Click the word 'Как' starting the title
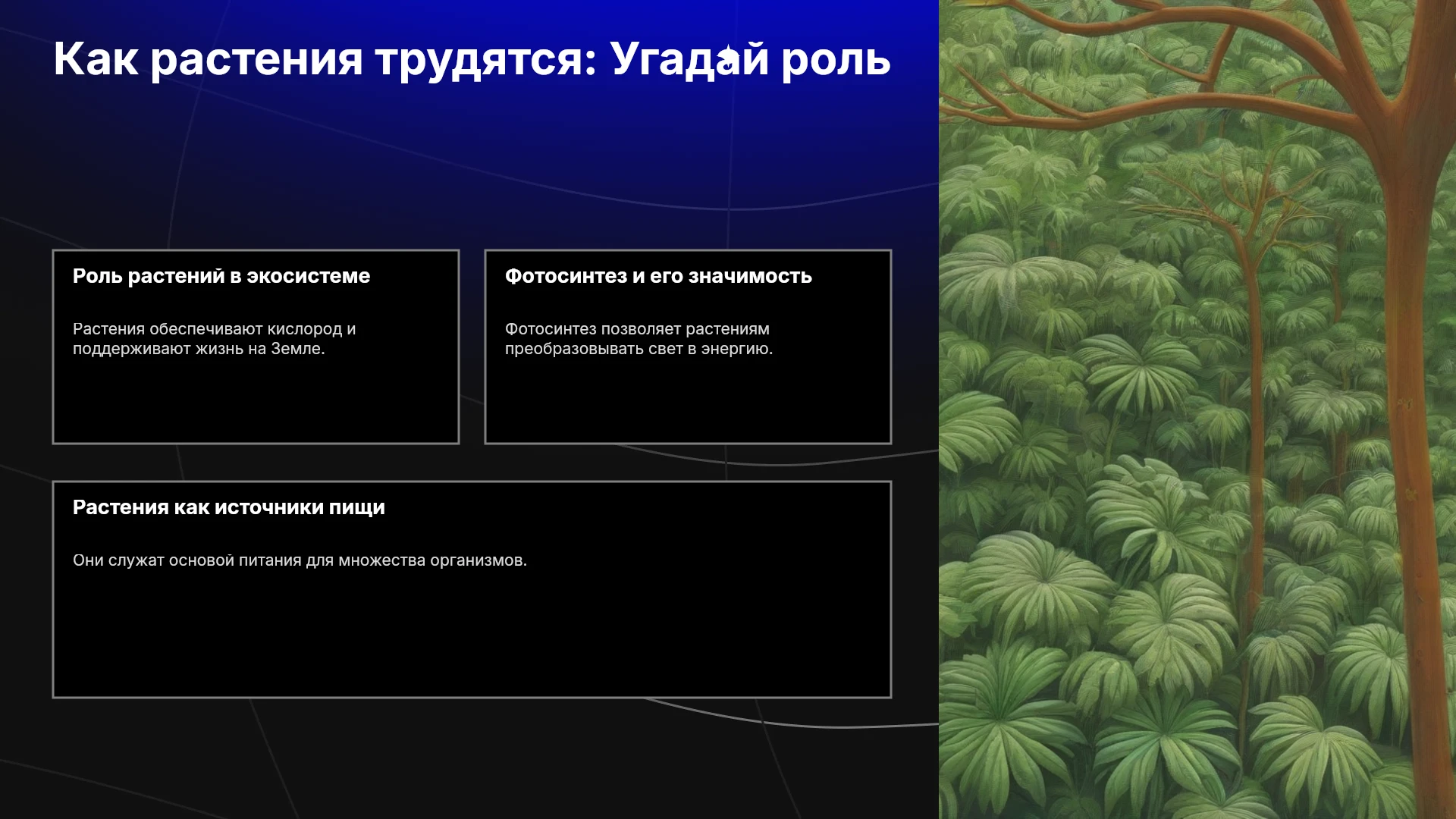Image resolution: width=1456 pixels, height=819 pixels. click(96, 59)
